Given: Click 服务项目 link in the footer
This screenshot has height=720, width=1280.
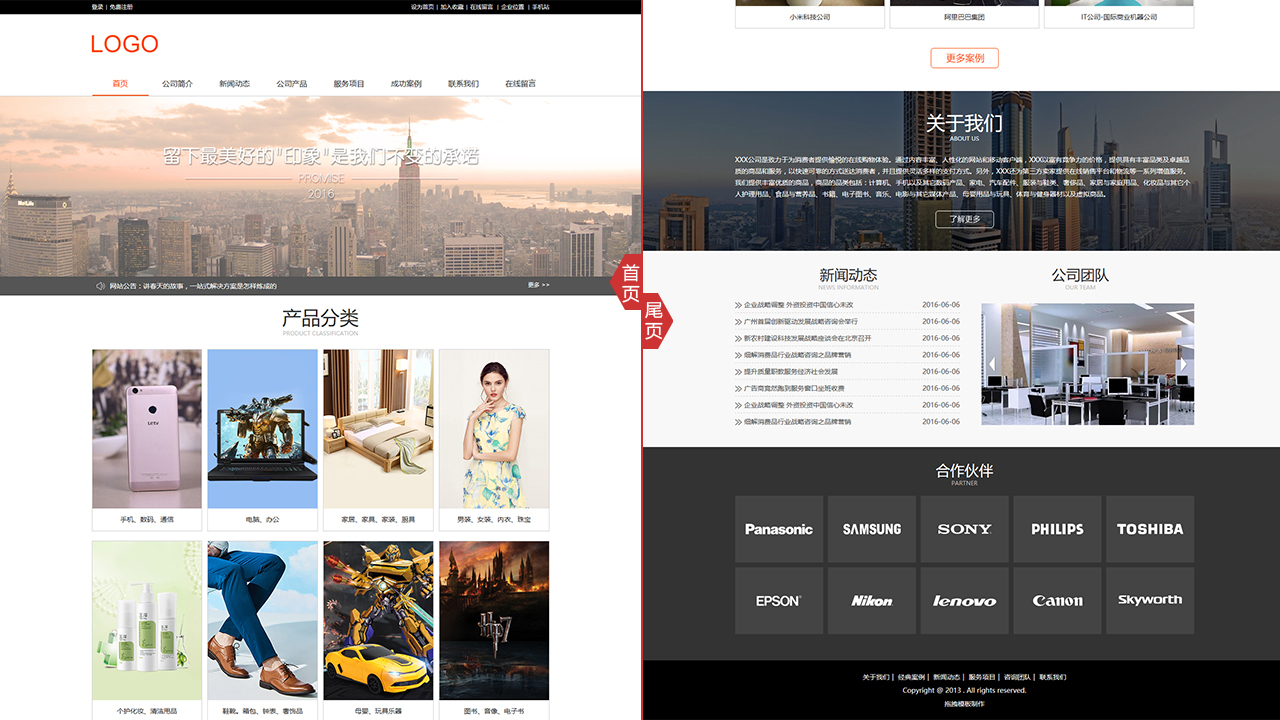Looking at the screenshot, I should 982,677.
